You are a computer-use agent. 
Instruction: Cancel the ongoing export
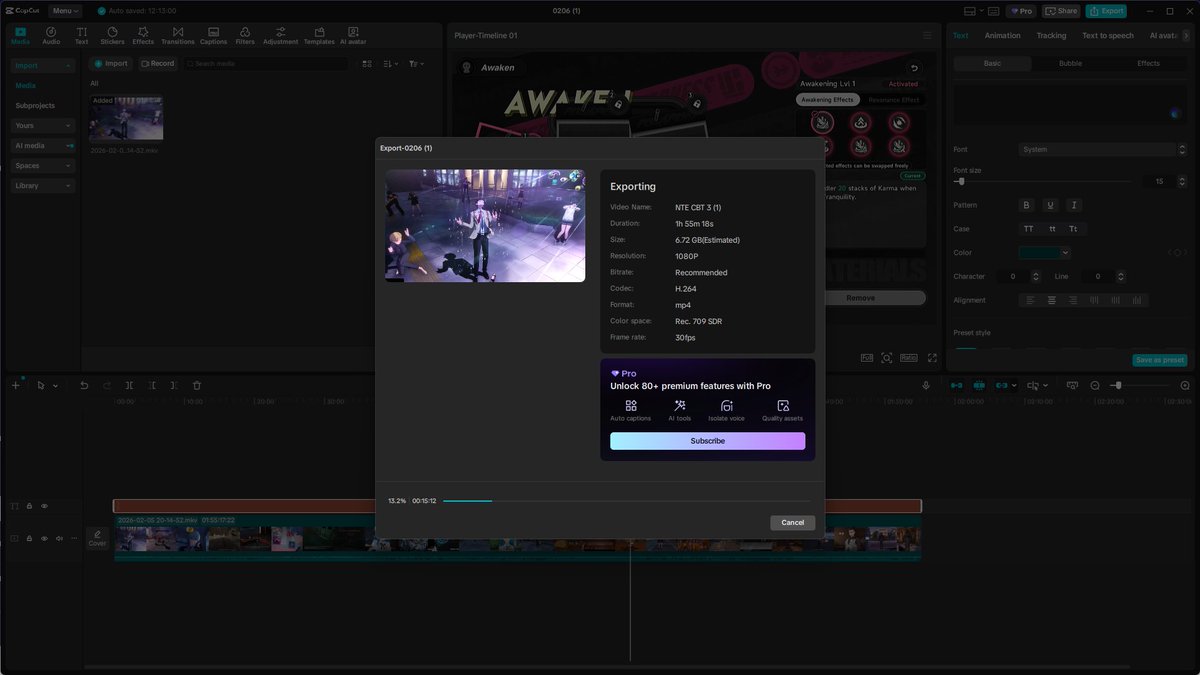793,522
